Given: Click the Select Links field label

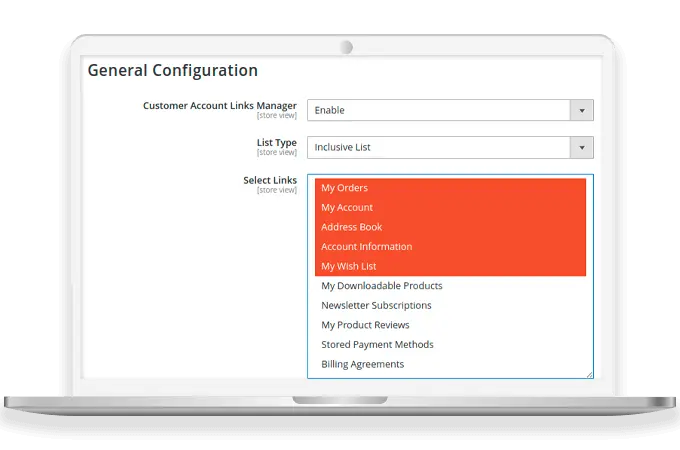Looking at the screenshot, I should click(x=269, y=180).
